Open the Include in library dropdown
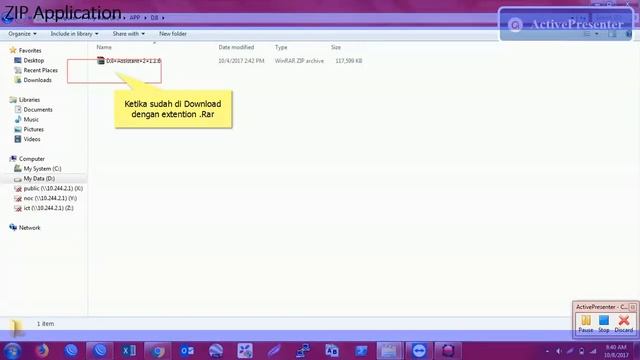 pyautogui.click(x=74, y=34)
